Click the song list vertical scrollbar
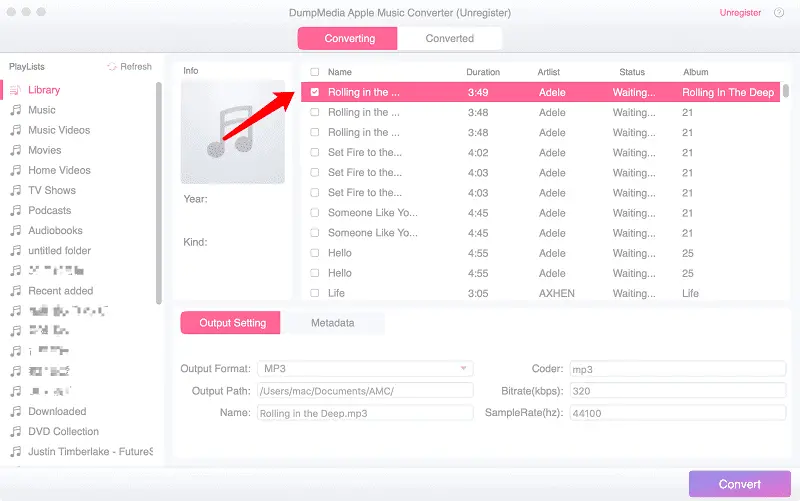The height and width of the screenshot is (501, 800). coord(787,91)
